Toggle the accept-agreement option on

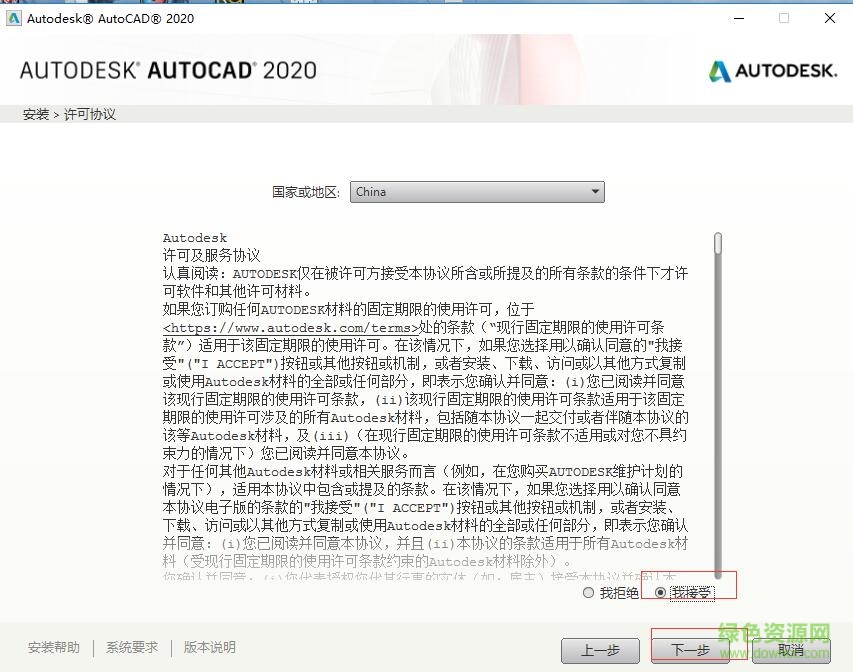661,592
